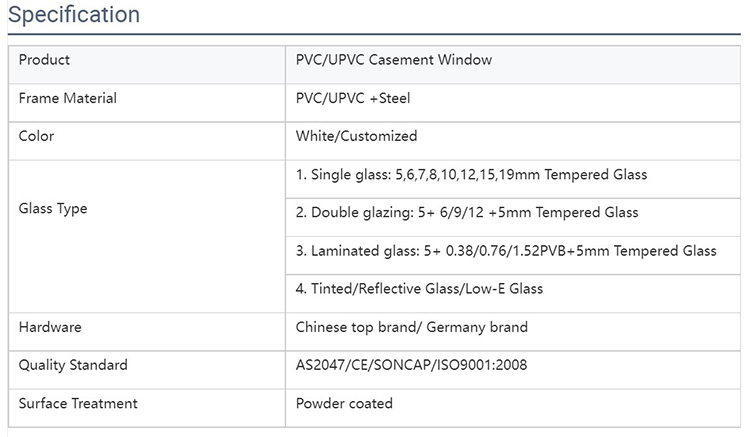Image resolution: width=750 pixels, height=437 pixels.
Task: Click AS2047/CE/SONCAP/ISO9001:2008 value
Action: click(x=411, y=365)
